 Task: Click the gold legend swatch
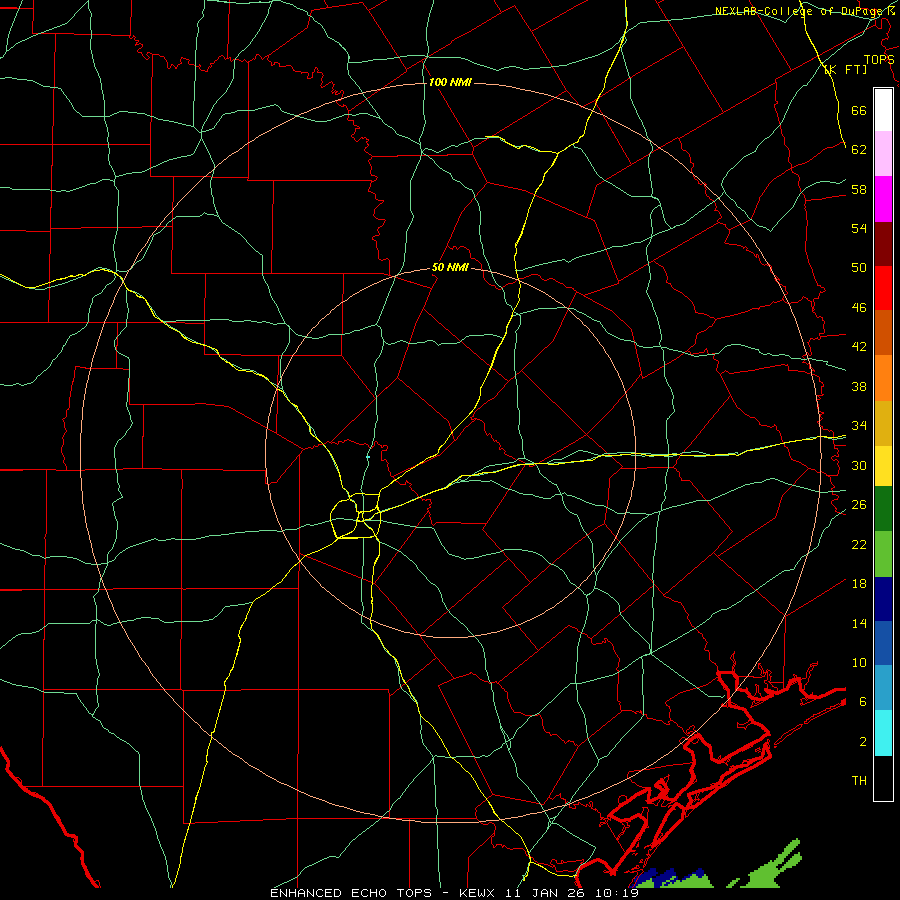click(x=883, y=423)
